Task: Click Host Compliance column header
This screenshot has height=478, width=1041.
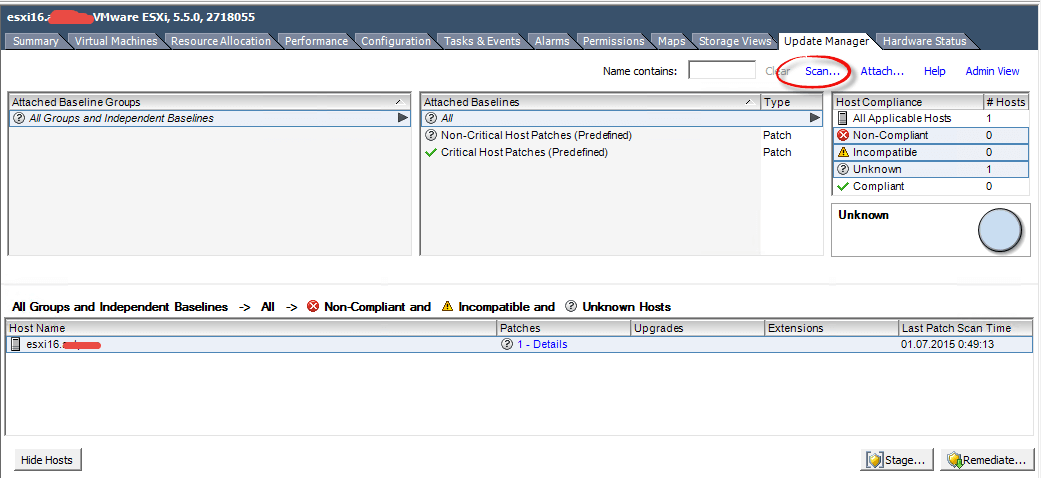Action: pyautogui.click(x=908, y=102)
